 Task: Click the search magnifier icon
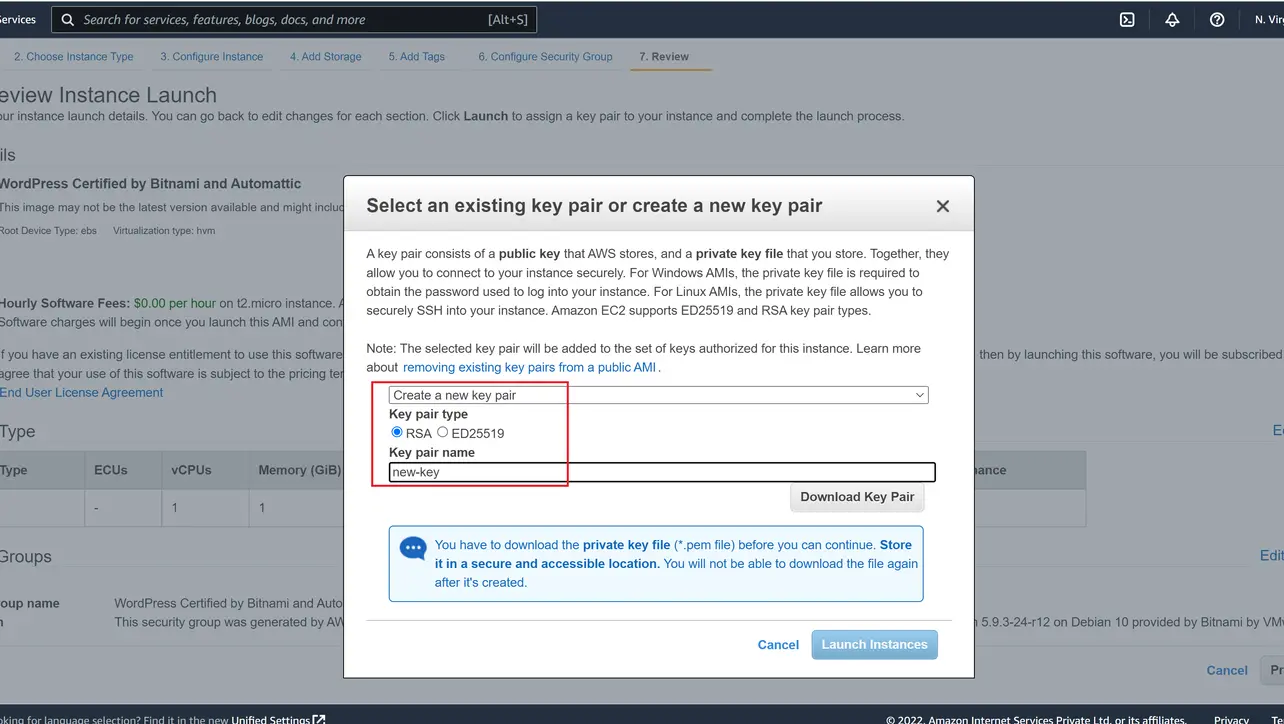(x=68, y=19)
